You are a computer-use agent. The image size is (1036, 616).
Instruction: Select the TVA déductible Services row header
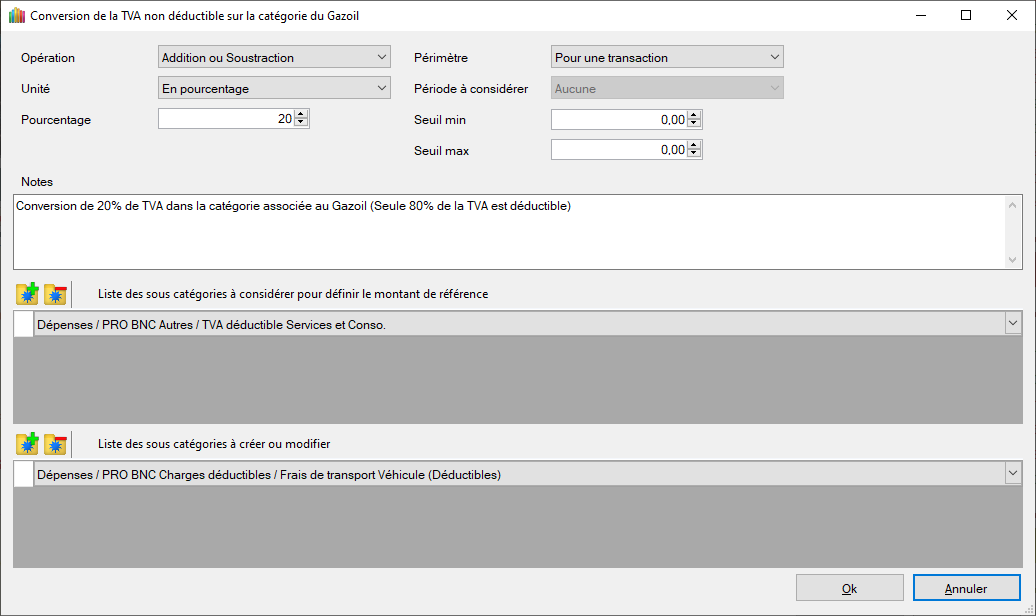click(x=23, y=324)
